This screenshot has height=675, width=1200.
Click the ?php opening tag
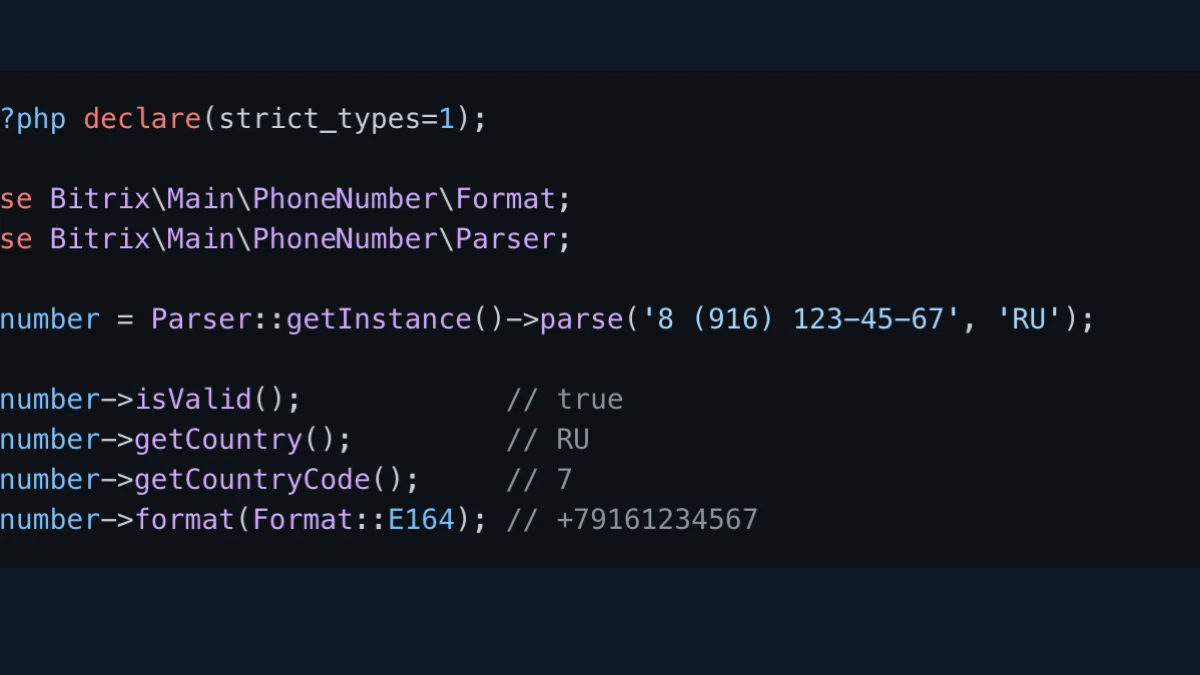[33, 120]
